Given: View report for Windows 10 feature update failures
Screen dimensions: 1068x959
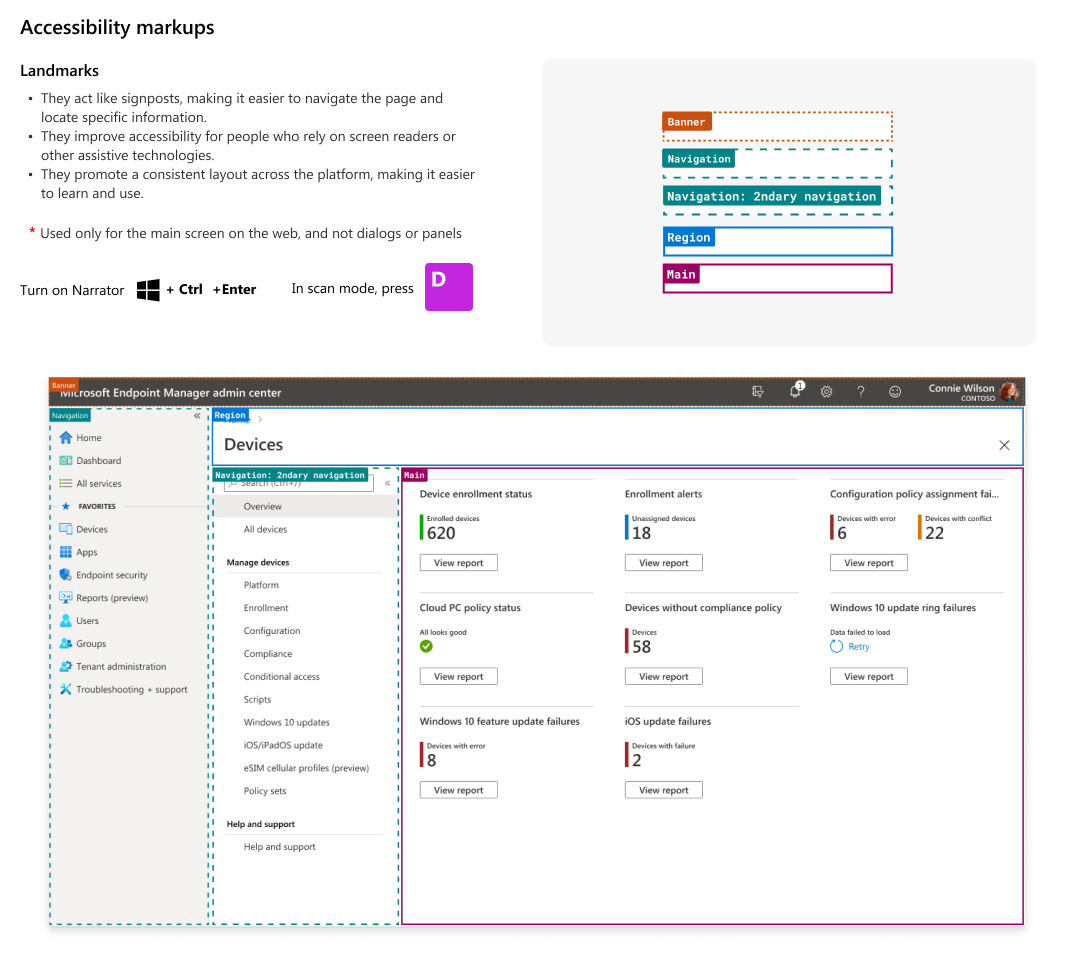Looking at the screenshot, I should [x=458, y=790].
